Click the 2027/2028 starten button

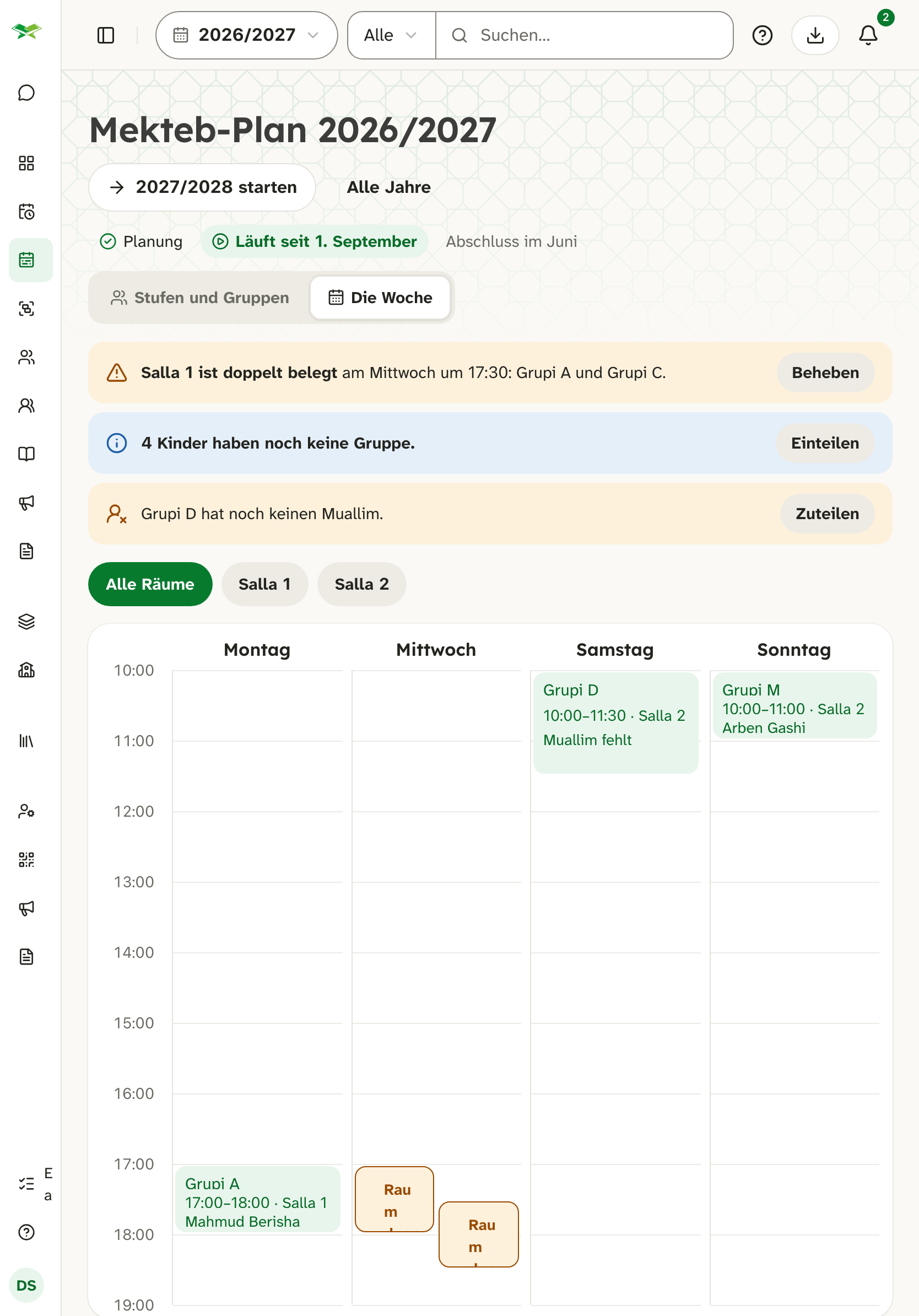pyautogui.click(x=202, y=187)
